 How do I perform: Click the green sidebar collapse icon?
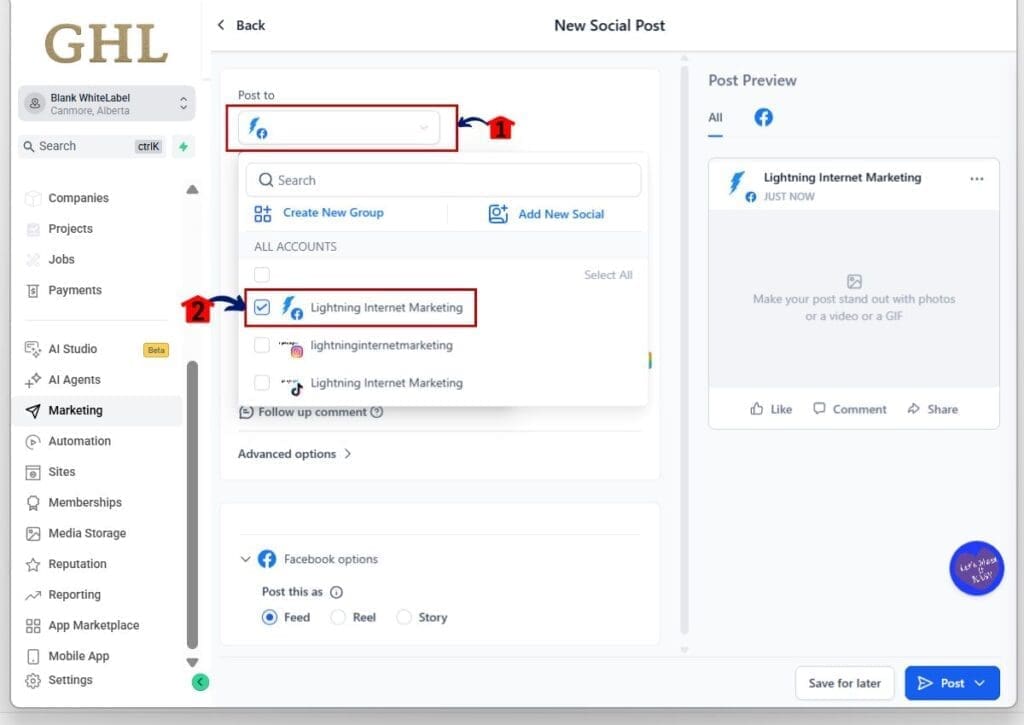pyautogui.click(x=200, y=683)
